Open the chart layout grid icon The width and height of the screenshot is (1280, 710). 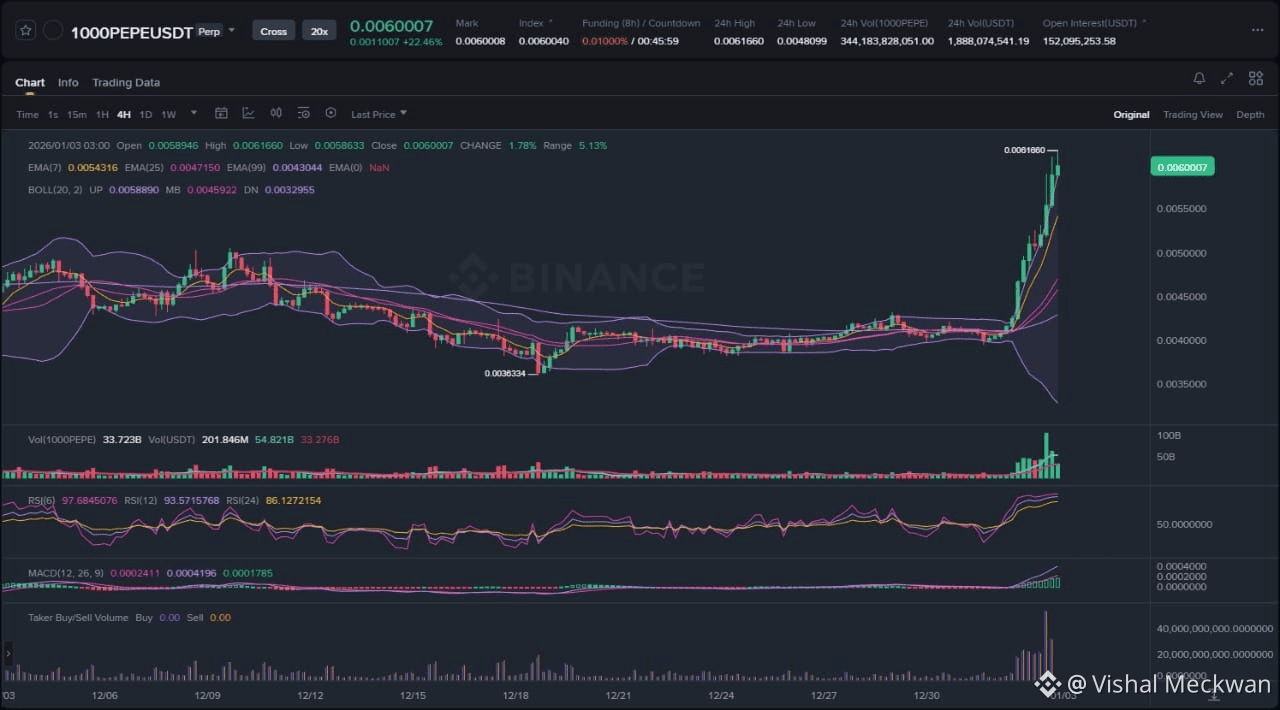1255,79
